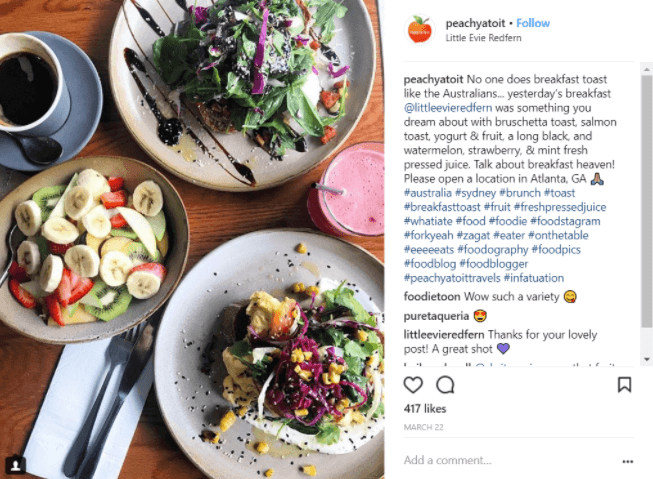
Task: Like the post with the heart icon
Action: click(413, 385)
